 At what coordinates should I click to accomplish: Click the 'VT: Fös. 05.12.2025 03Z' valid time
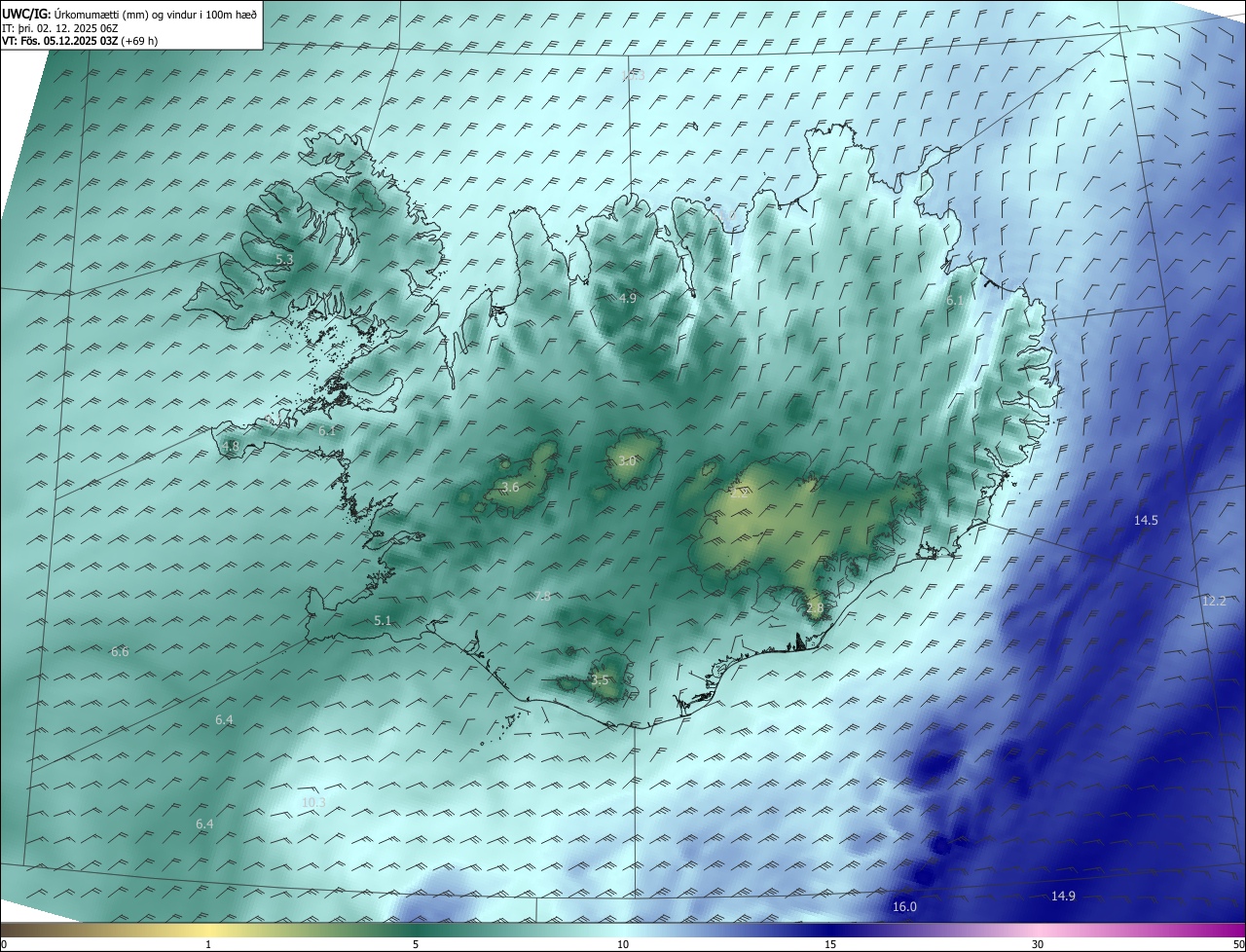click(59, 41)
